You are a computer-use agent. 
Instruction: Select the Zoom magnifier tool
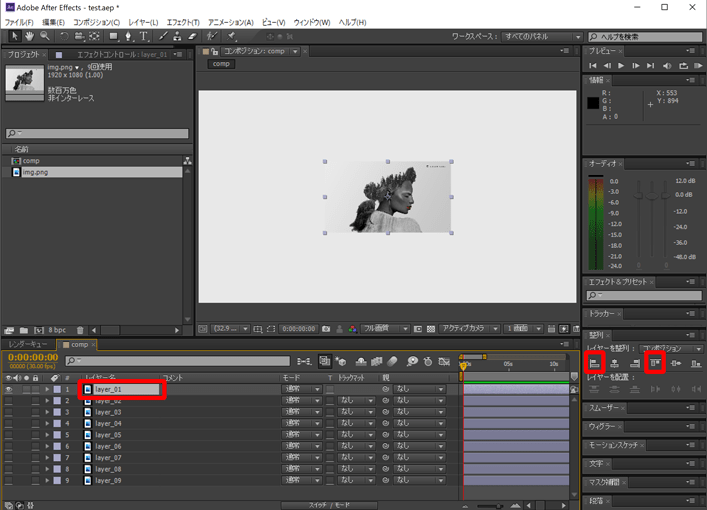(x=44, y=36)
